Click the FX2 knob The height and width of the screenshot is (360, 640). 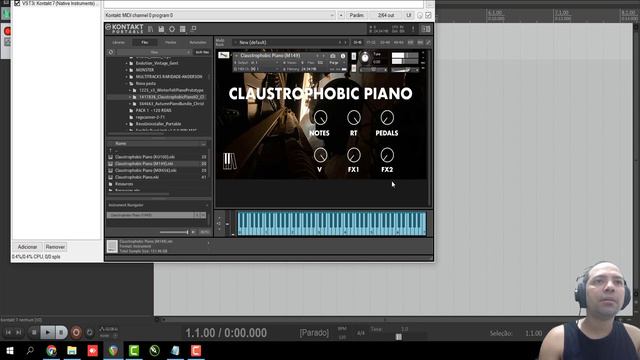point(387,155)
